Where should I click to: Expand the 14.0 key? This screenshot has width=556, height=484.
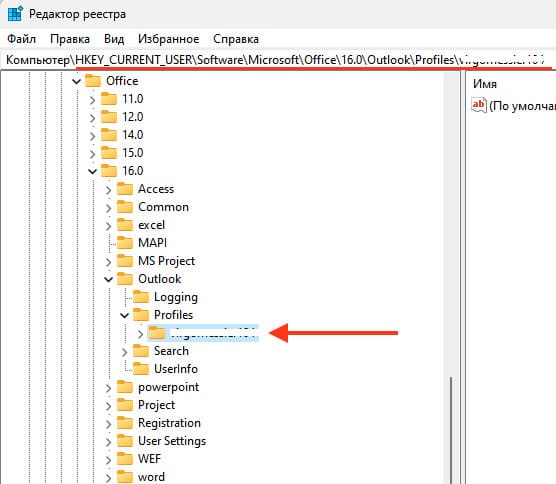(93, 136)
